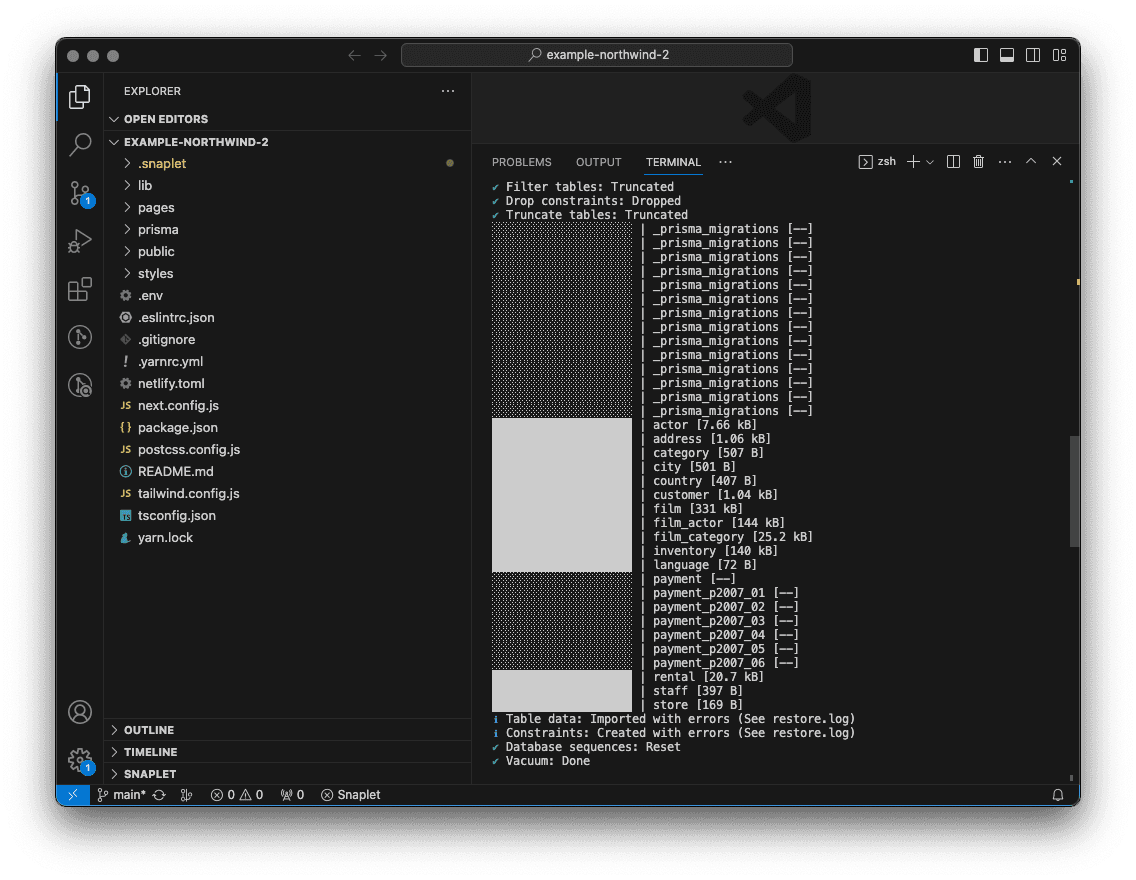
Task: Open the new terminal launch profile dropdown
Action: tap(930, 162)
